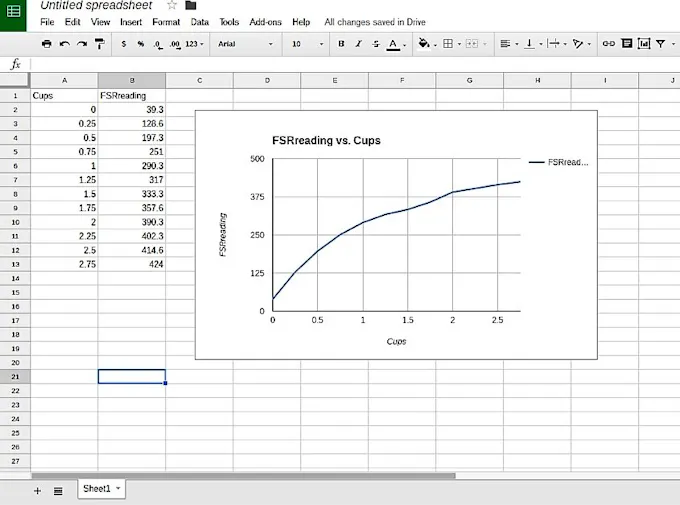Open vertical align options
The image size is (680, 505).
[x=529, y=44]
